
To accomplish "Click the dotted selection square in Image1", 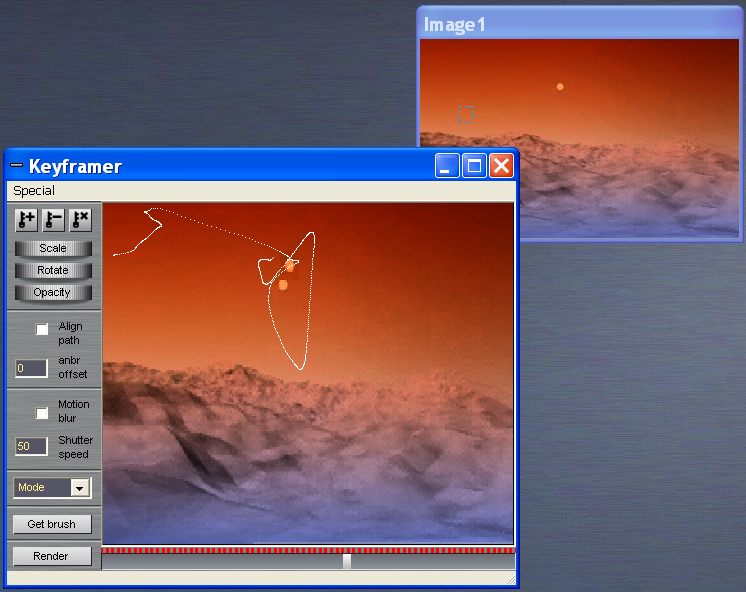I will click(466, 115).
